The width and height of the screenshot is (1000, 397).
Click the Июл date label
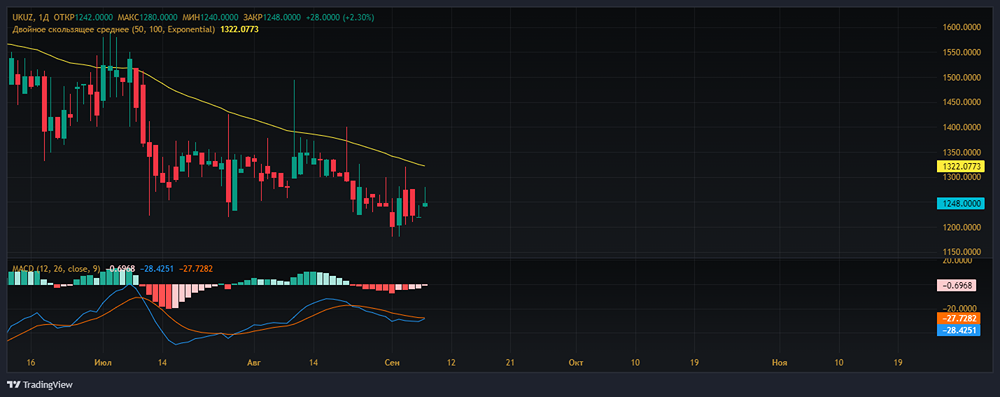click(x=103, y=362)
